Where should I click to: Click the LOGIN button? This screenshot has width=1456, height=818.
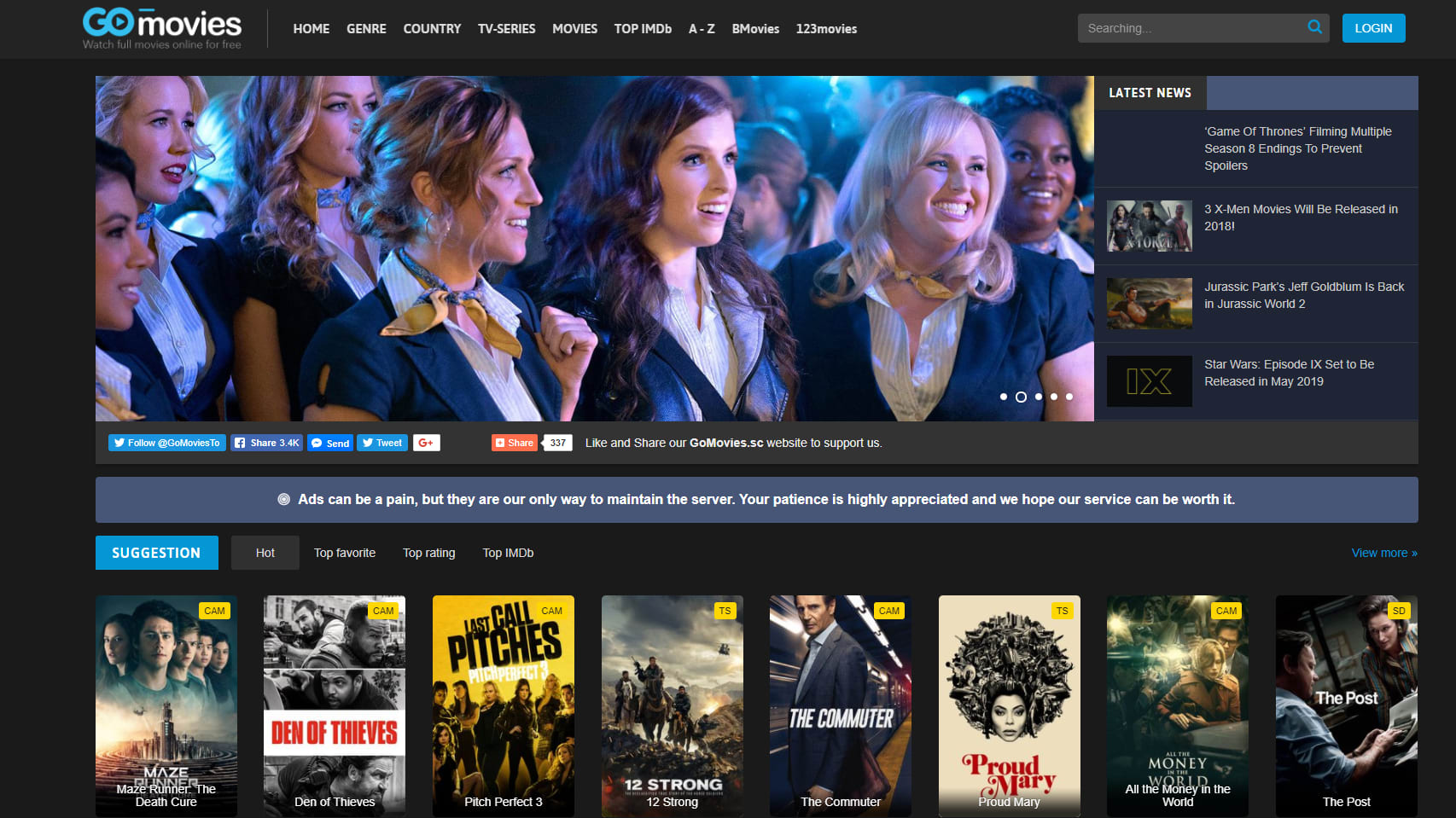[x=1373, y=28]
